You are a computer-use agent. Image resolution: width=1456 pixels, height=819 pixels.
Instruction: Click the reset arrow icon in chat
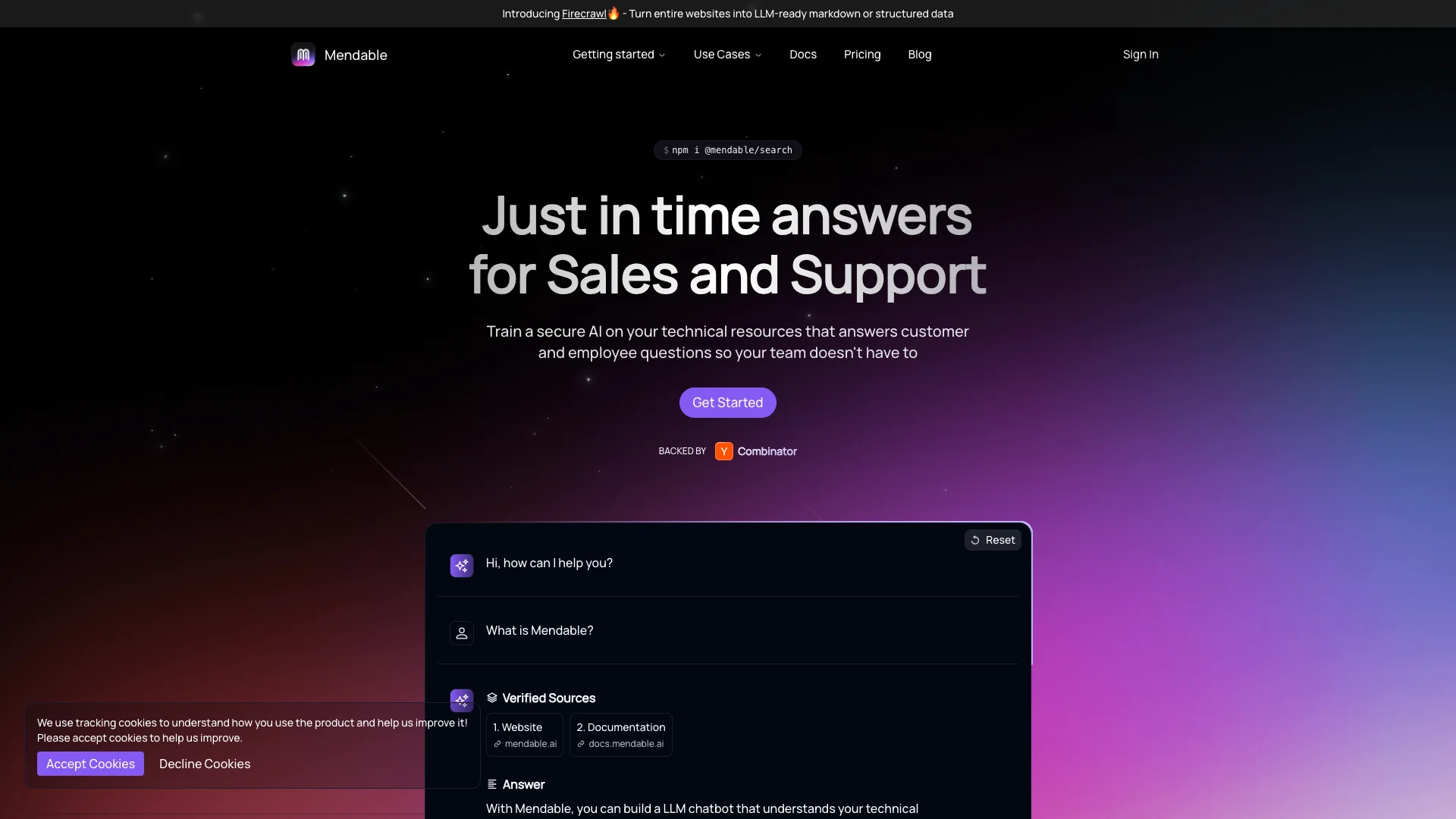point(975,540)
